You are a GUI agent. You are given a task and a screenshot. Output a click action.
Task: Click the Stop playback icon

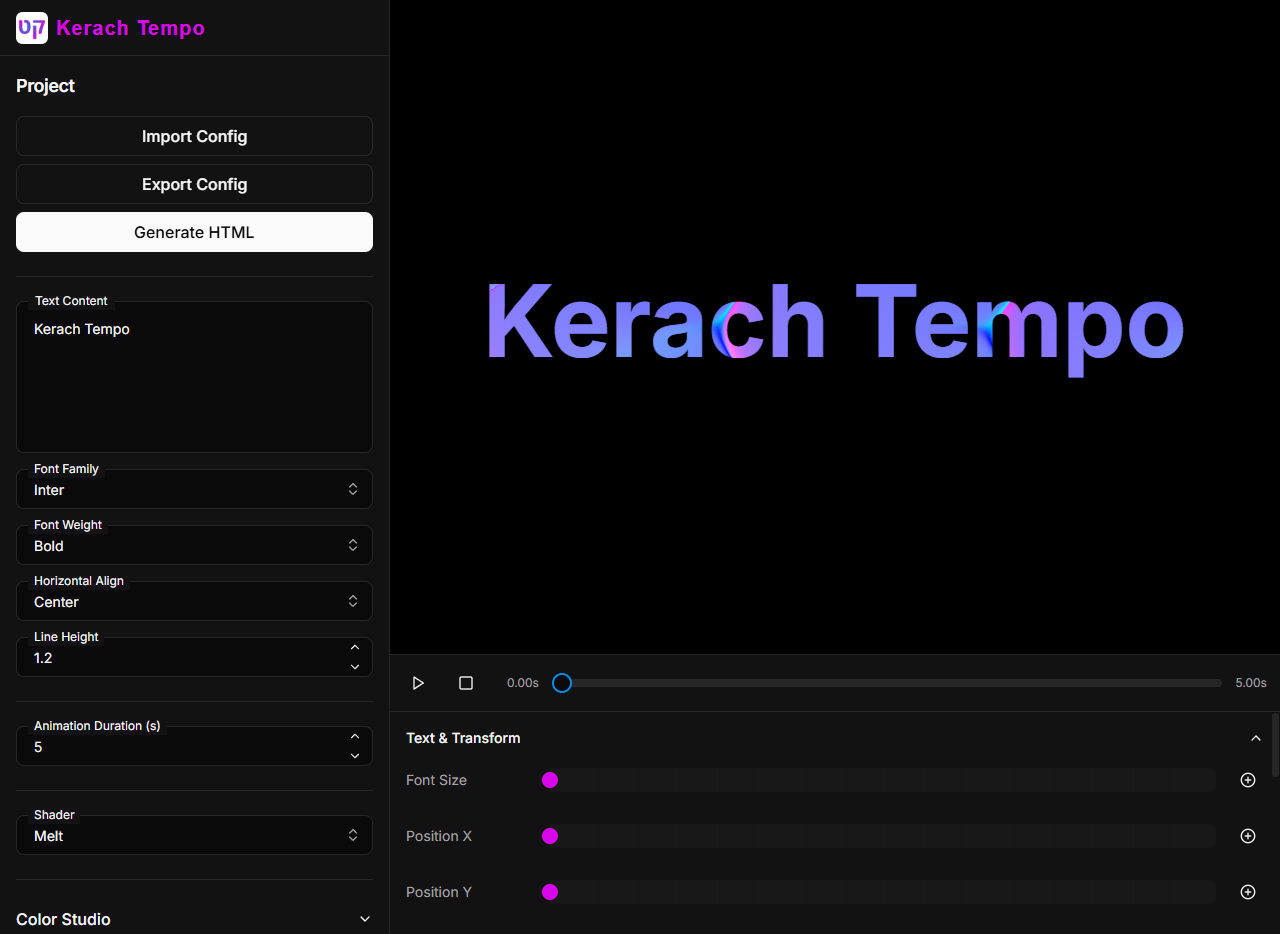pyautogui.click(x=466, y=682)
